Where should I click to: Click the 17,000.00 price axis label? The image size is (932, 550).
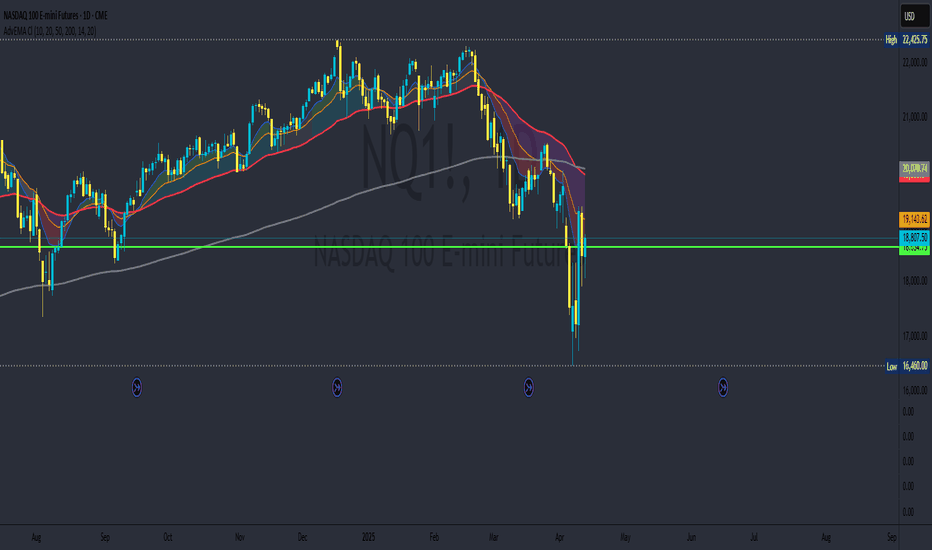pyautogui.click(x=914, y=336)
